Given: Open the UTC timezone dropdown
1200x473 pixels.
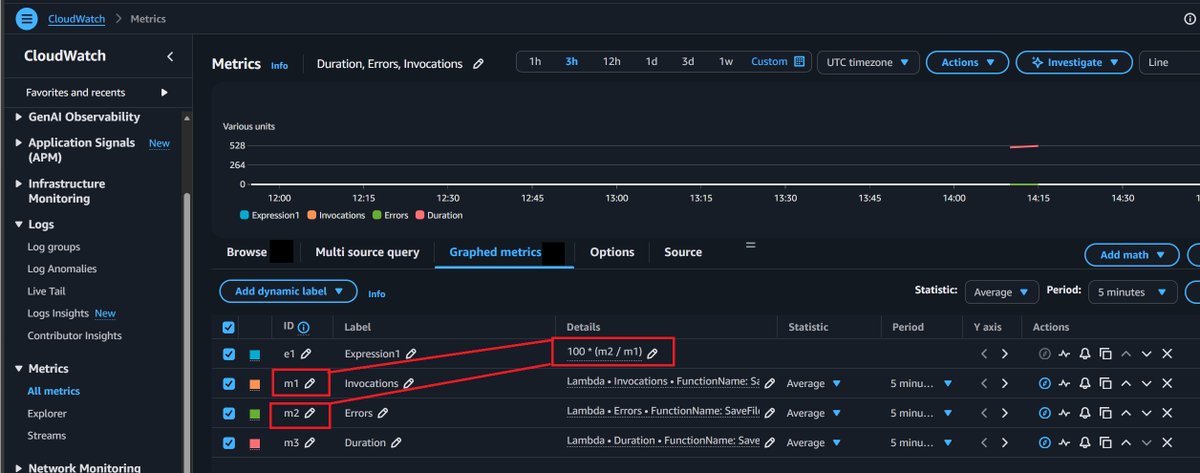Looking at the screenshot, I should click(868, 62).
